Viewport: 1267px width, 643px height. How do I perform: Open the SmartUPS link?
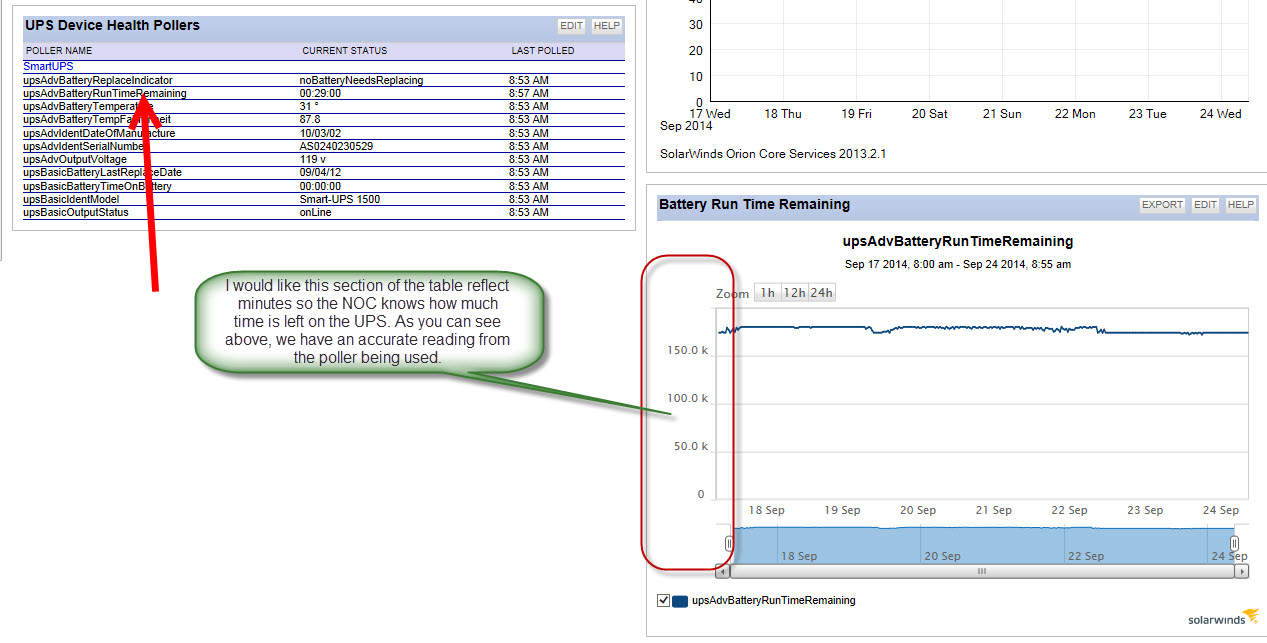(x=48, y=66)
